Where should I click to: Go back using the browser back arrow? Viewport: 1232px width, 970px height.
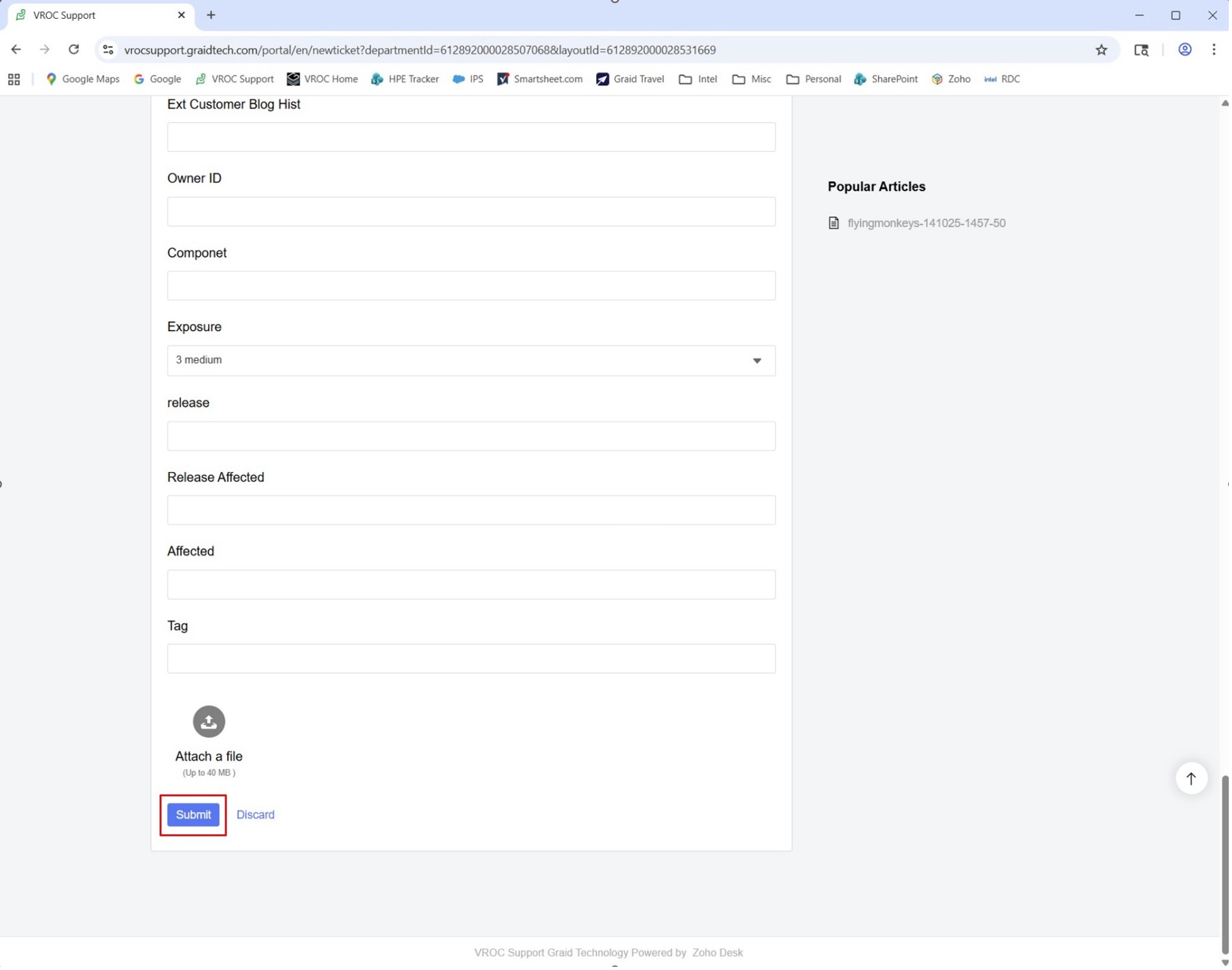pos(16,50)
